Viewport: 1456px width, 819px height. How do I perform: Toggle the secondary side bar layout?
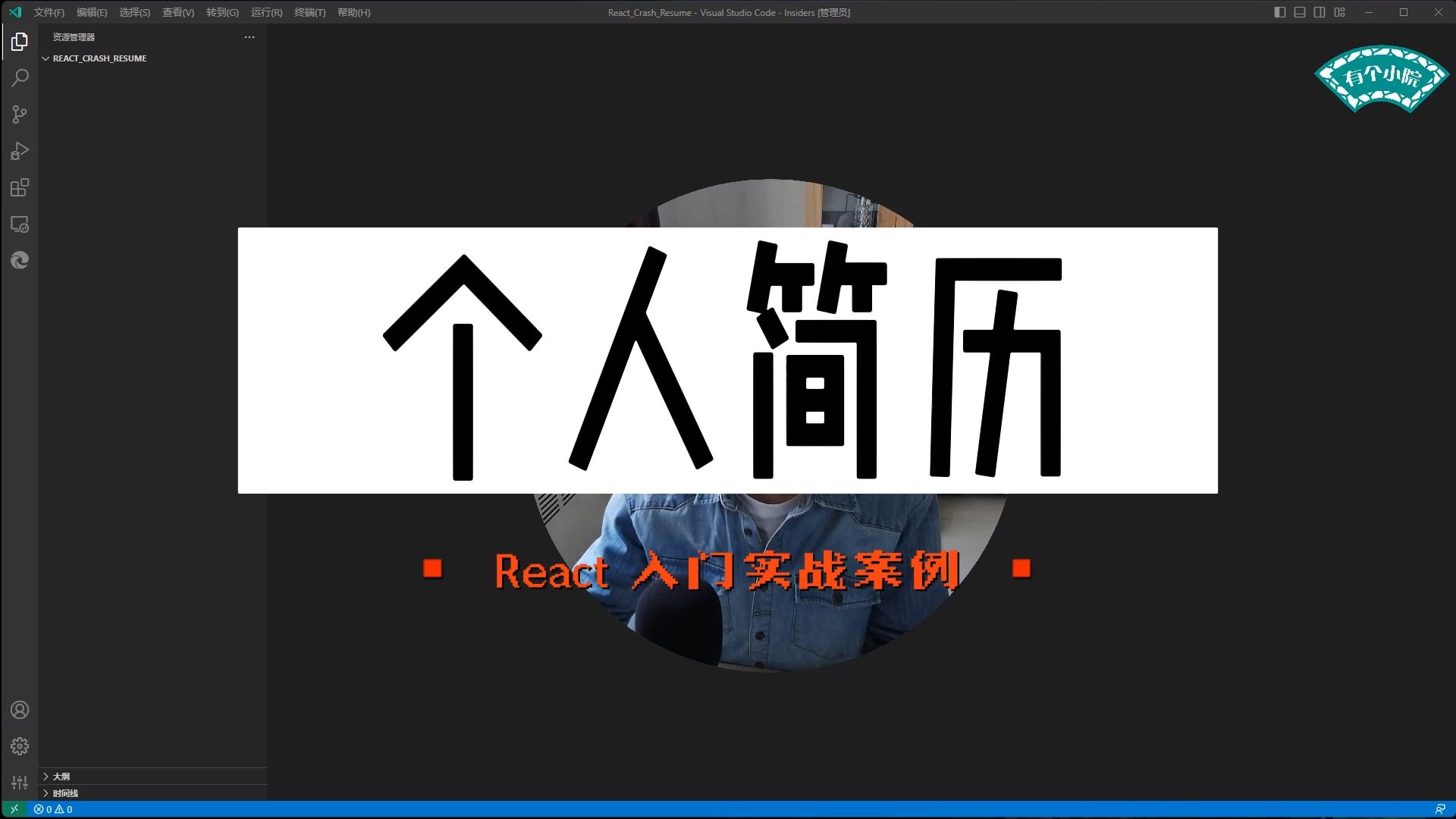(1319, 12)
